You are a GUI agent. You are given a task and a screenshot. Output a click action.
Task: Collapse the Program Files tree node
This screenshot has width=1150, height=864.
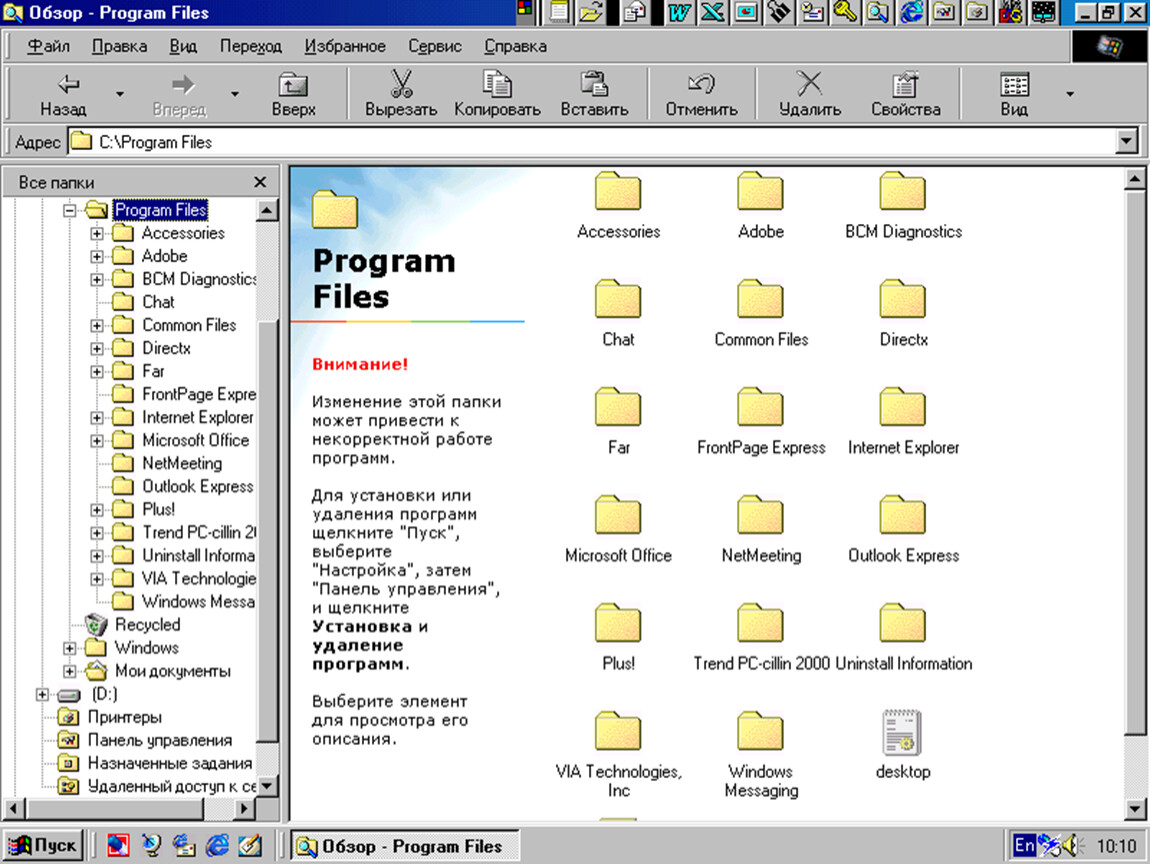pyautogui.click(x=70, y=210)
